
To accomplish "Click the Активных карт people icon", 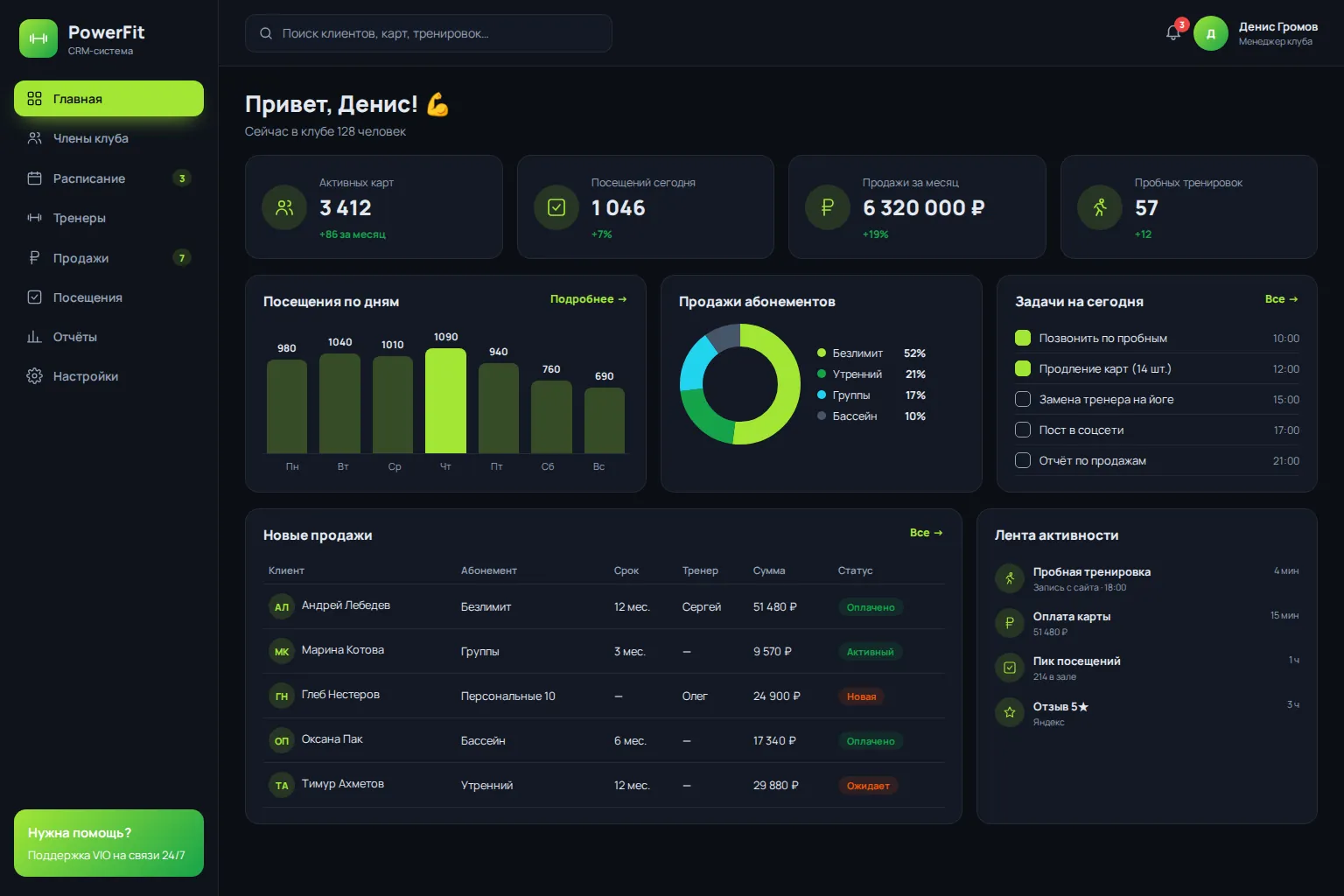I will click(284, 207).
